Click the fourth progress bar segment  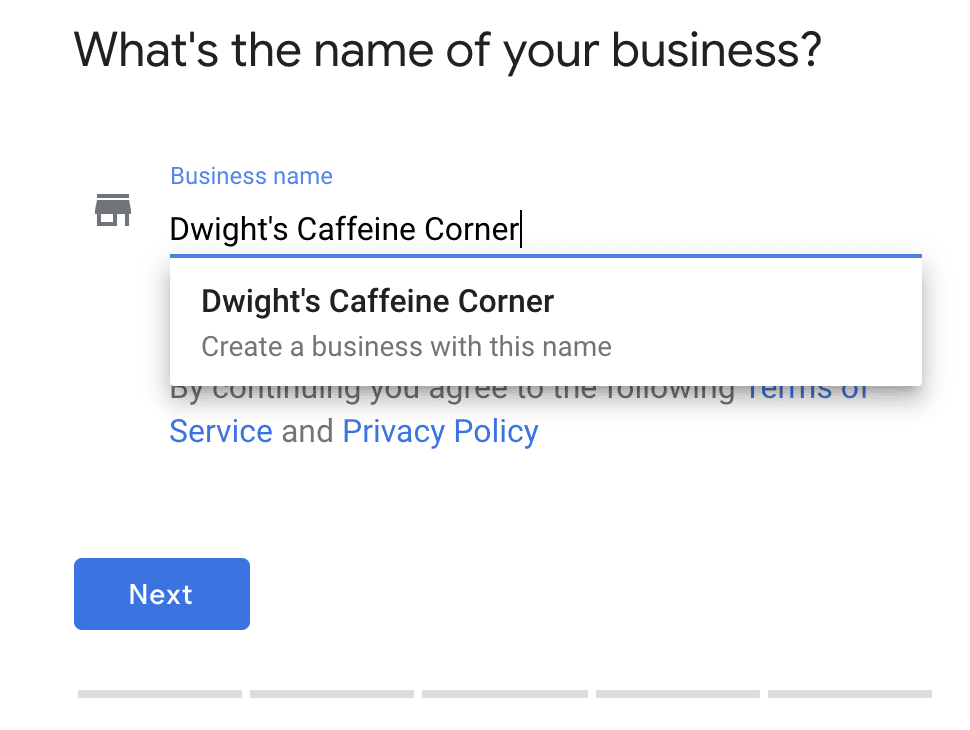click(677, 693)
